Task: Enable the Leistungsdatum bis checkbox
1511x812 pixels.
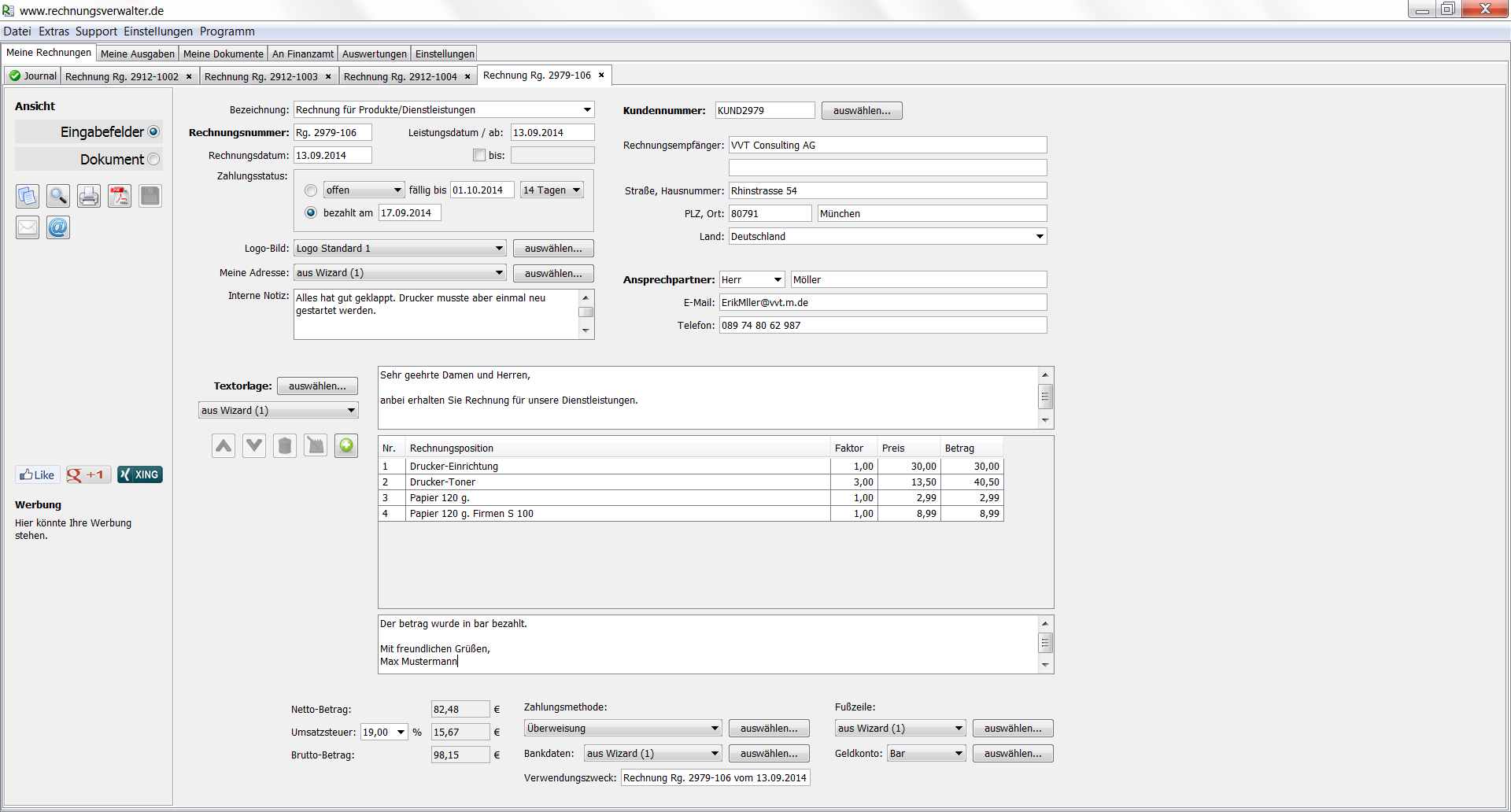Action: point(479,155)
